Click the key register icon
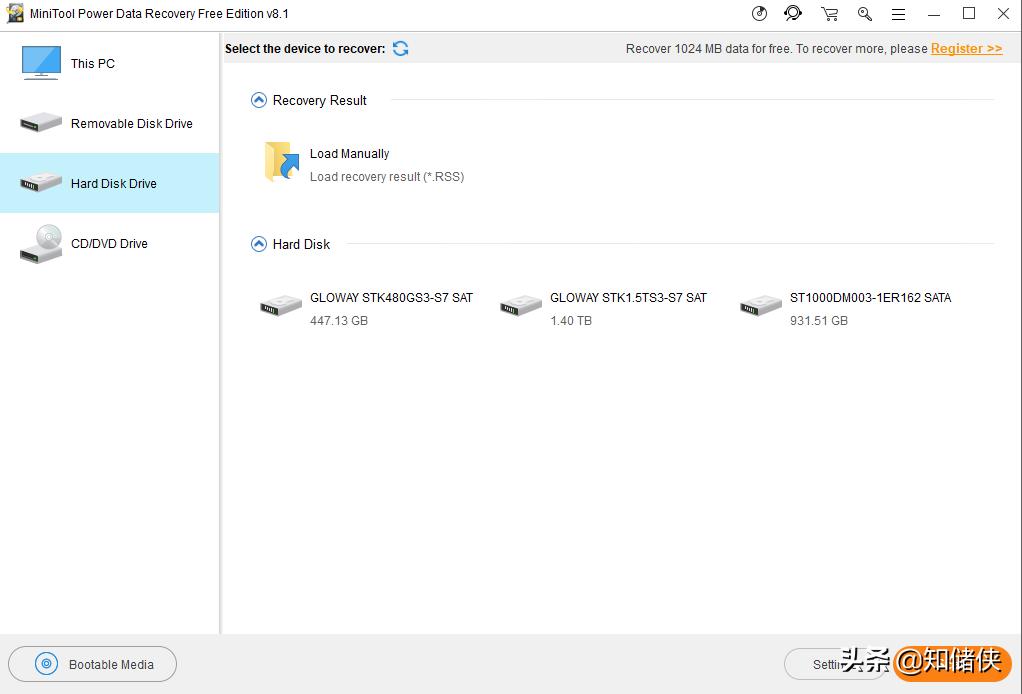 tap(865, 14)
